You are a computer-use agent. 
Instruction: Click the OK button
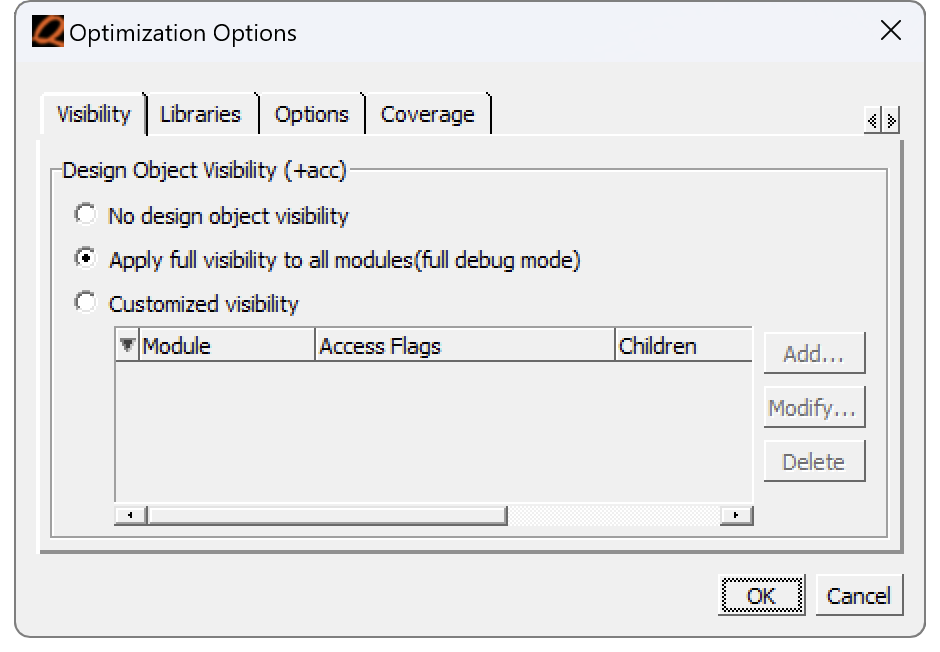[x=761, y=595]
